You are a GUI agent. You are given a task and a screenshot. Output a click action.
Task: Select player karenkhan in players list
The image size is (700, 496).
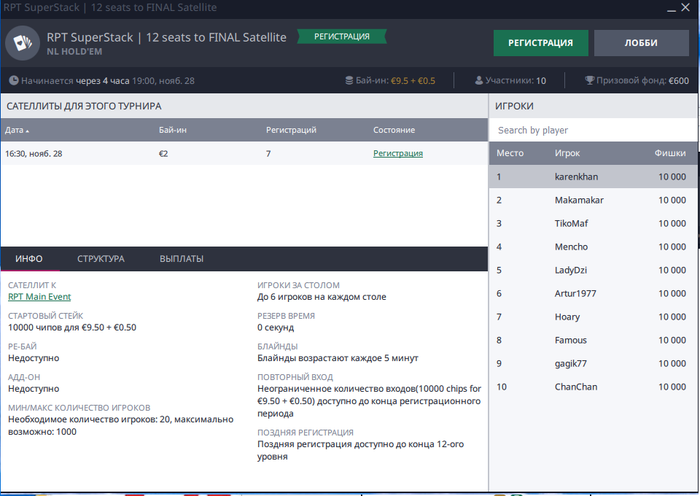[x=593, y=177]
